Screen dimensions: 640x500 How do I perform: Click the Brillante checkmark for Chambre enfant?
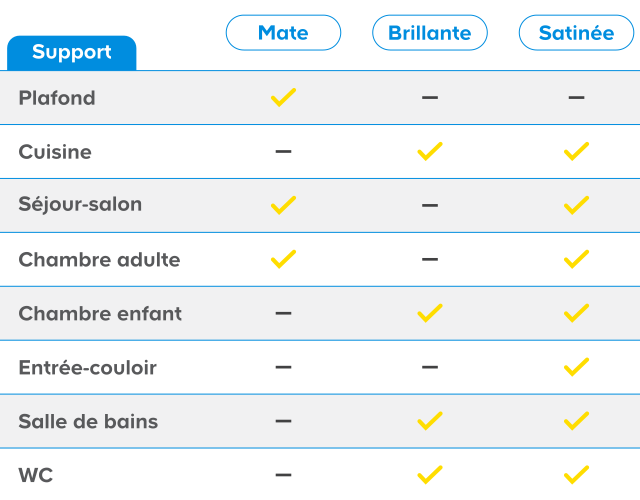click(430, 313)
